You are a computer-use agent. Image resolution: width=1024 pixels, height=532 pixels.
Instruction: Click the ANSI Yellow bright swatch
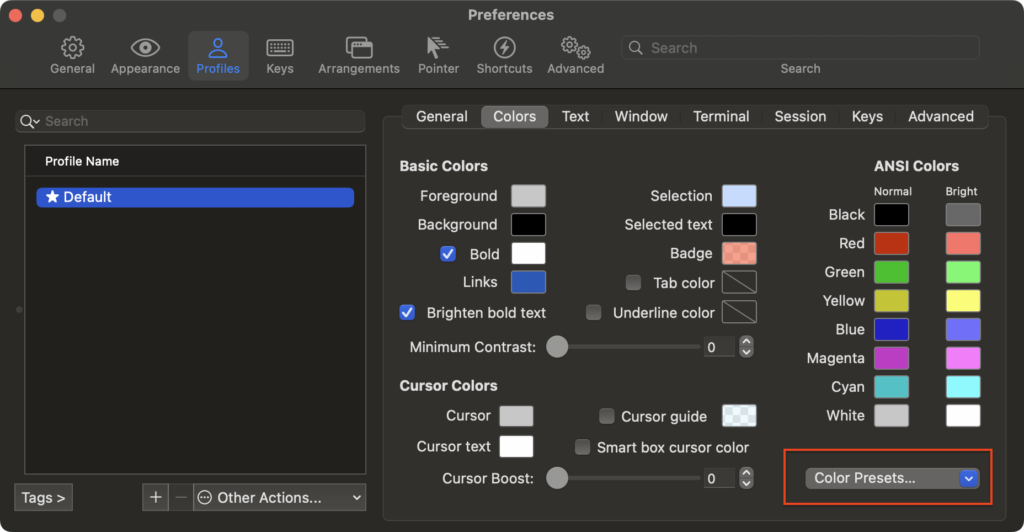click(963, 301)
